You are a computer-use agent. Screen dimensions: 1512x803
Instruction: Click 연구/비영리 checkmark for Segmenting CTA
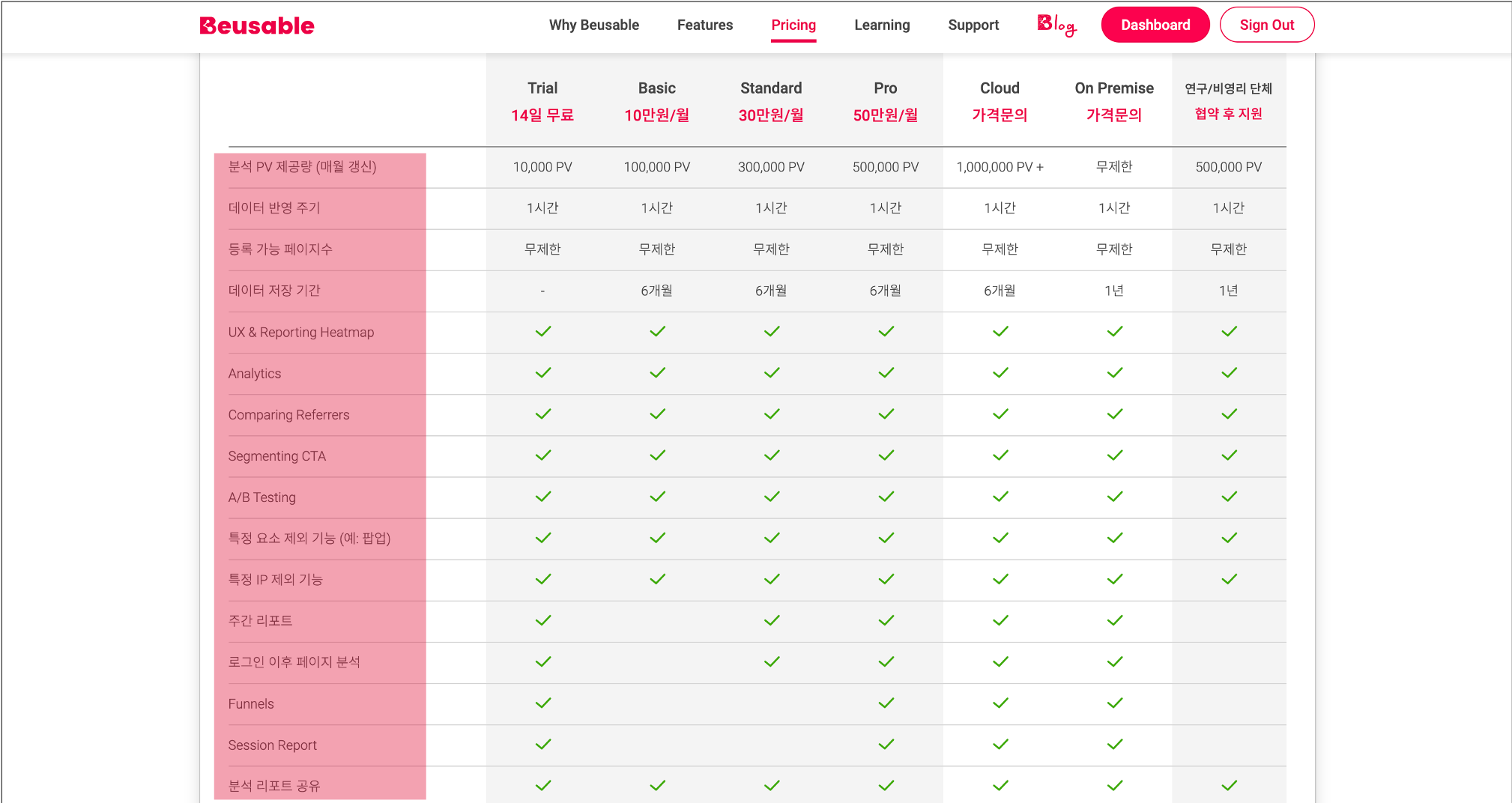(1230, 455)
